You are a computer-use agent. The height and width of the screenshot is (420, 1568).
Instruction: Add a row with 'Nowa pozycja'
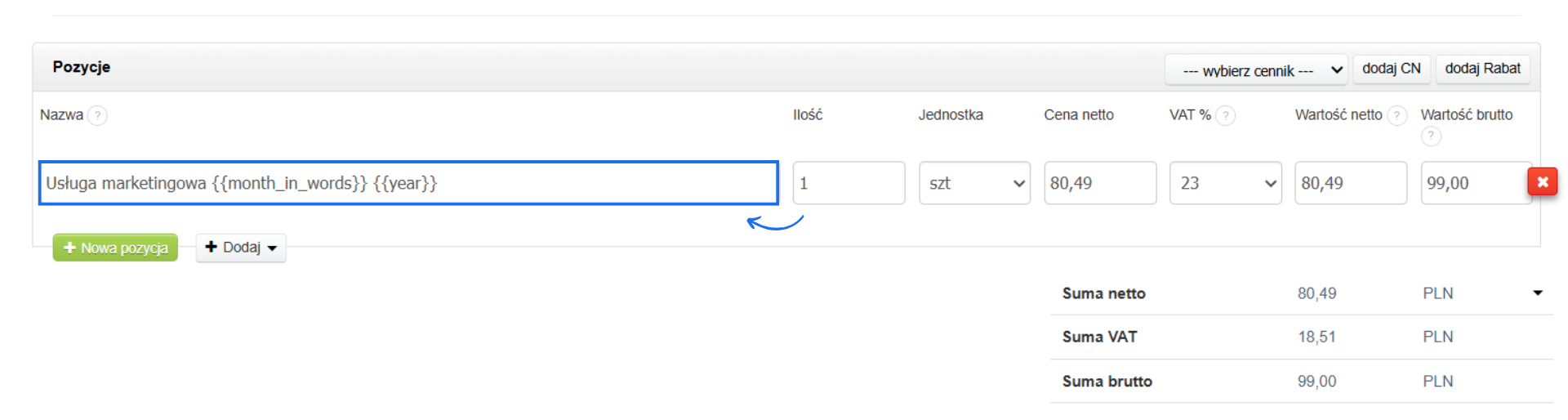pos(115,248)
